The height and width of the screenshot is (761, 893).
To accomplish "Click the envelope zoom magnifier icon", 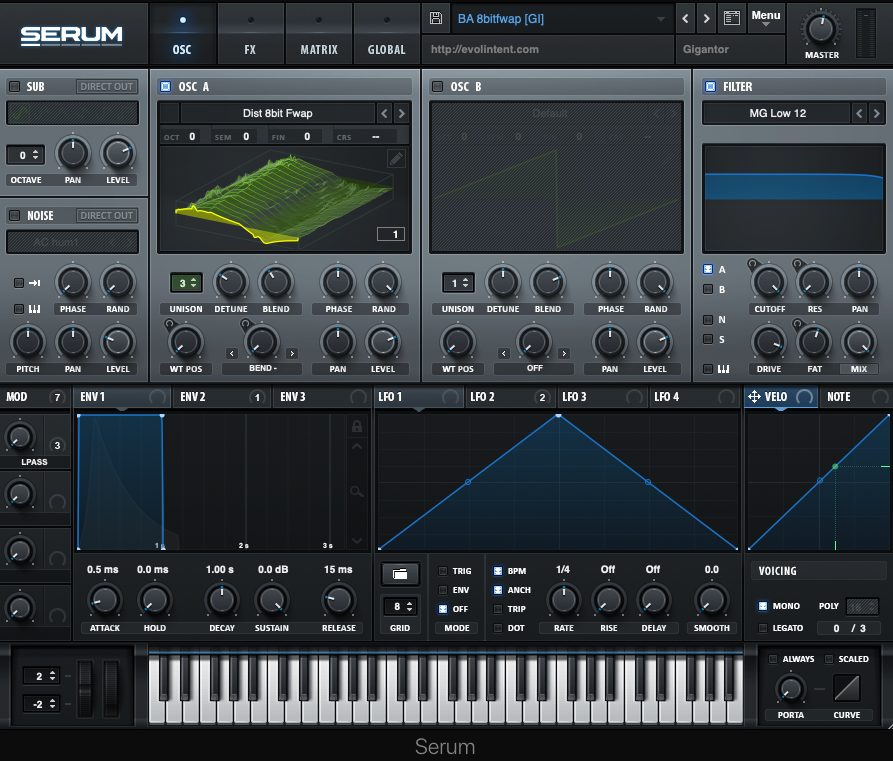I will click(357, 491).
